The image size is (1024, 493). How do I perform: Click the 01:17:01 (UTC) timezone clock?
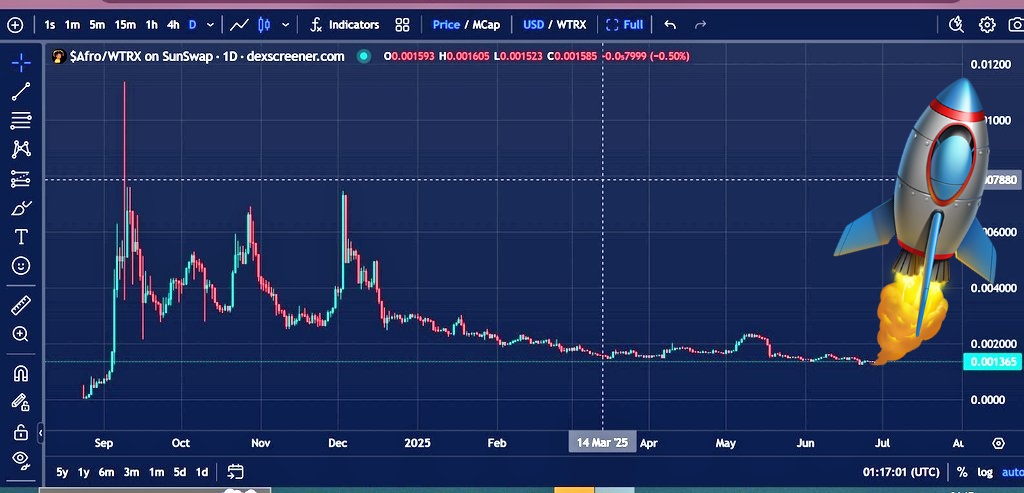tap(901, 472)
